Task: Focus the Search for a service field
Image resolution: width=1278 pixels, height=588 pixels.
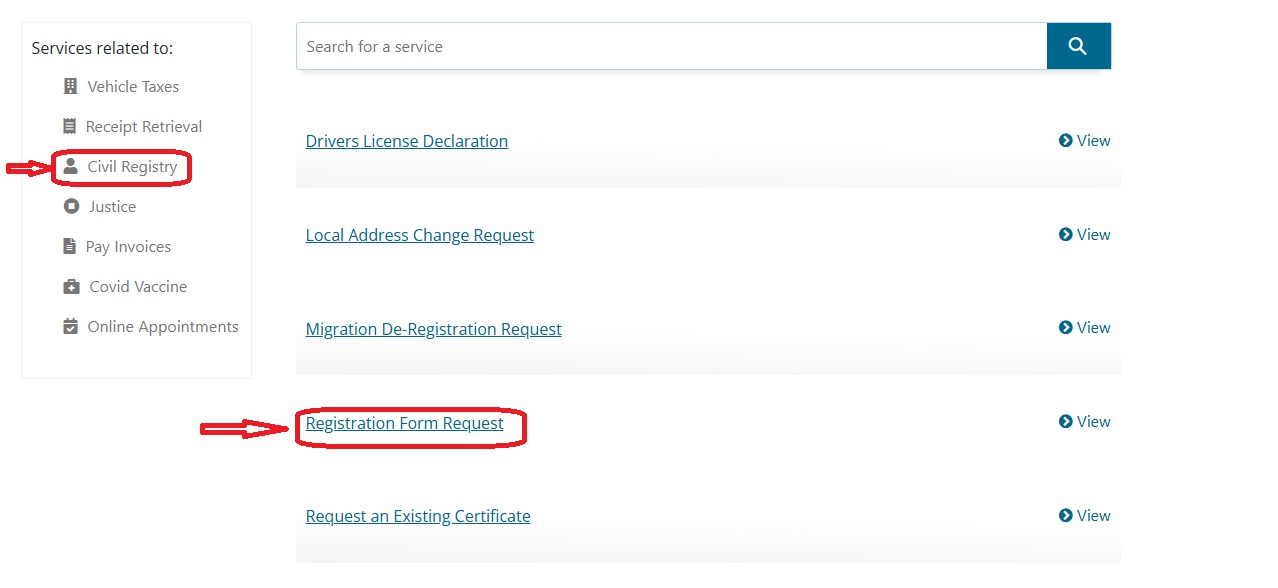Action: coord(670,47)
